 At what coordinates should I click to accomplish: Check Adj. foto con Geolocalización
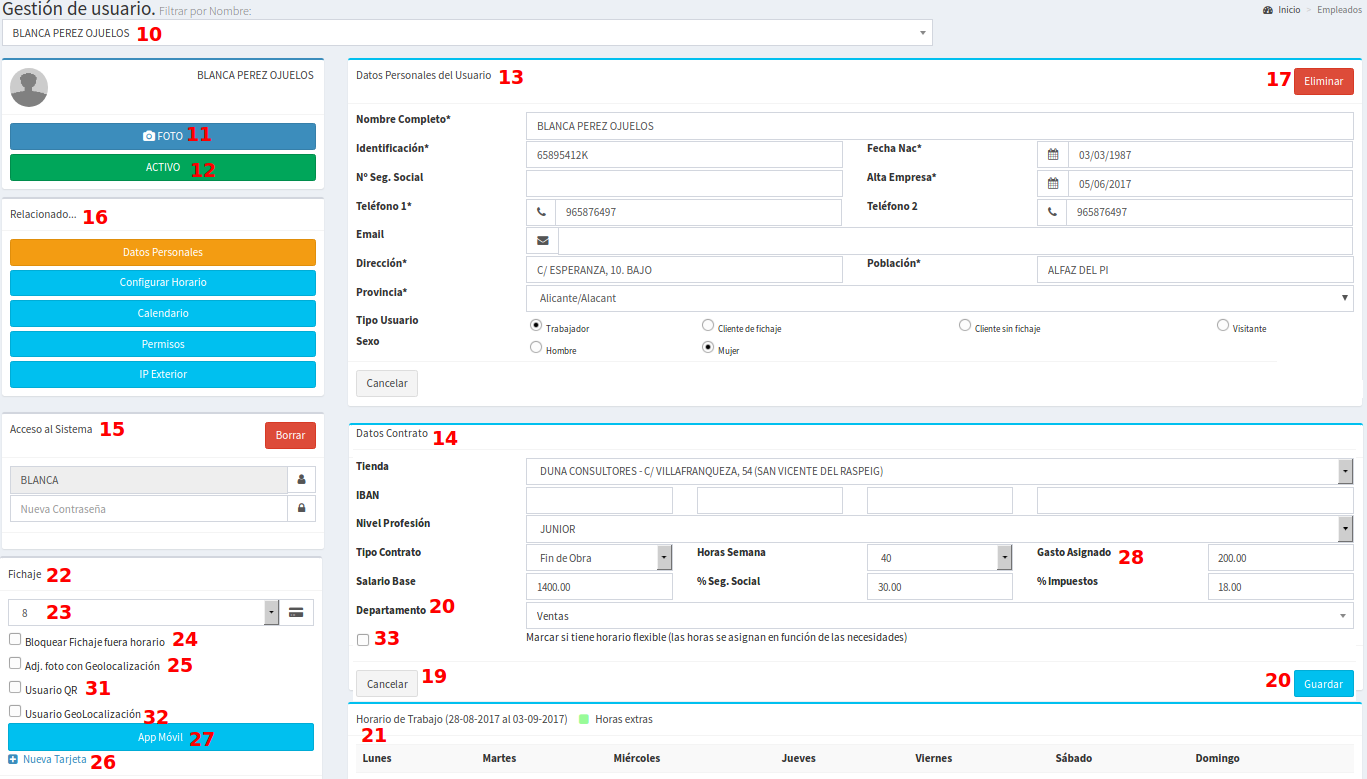click(15, 663)
